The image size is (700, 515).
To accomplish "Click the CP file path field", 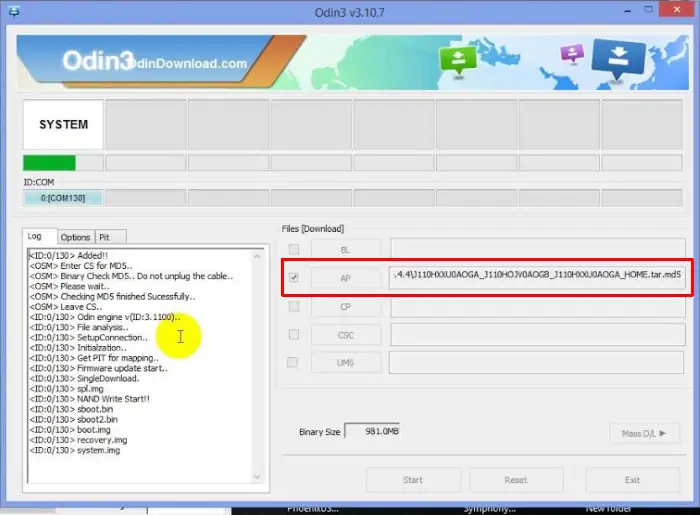I will pyautogui.click(x=538, y=307).
